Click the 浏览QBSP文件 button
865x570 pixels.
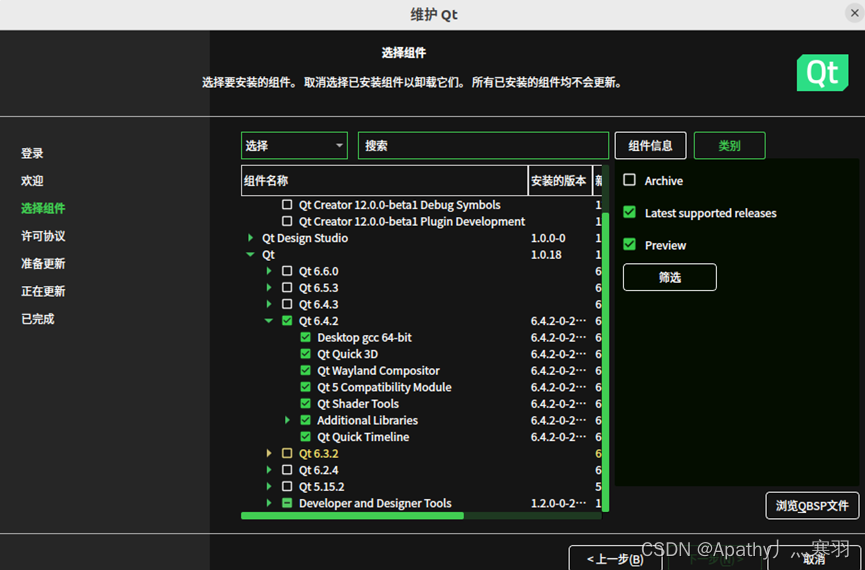click(812, 505)
